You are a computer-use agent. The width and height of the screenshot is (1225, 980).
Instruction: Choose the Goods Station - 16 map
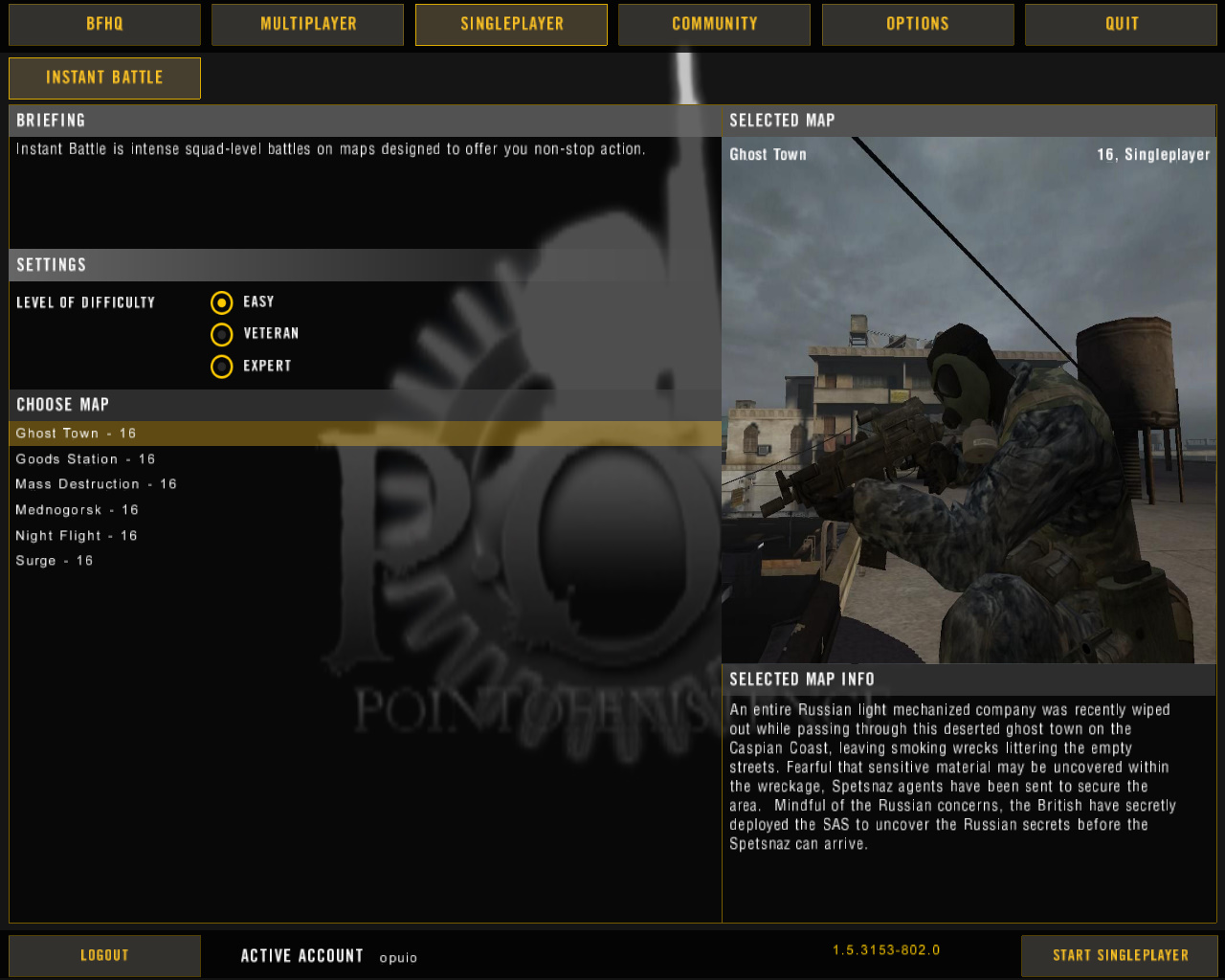tap(365, 459)
